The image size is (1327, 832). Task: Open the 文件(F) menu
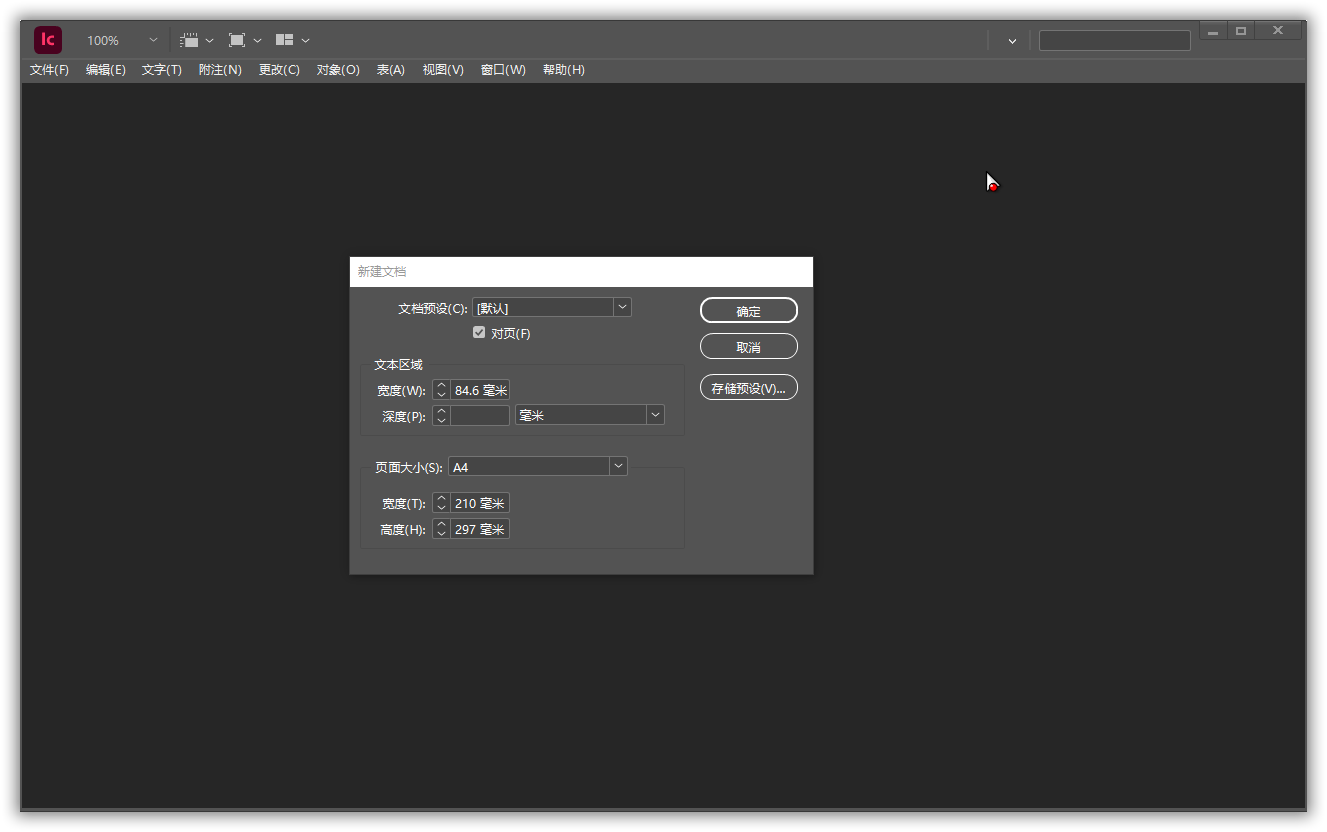(x=49, y=70)
